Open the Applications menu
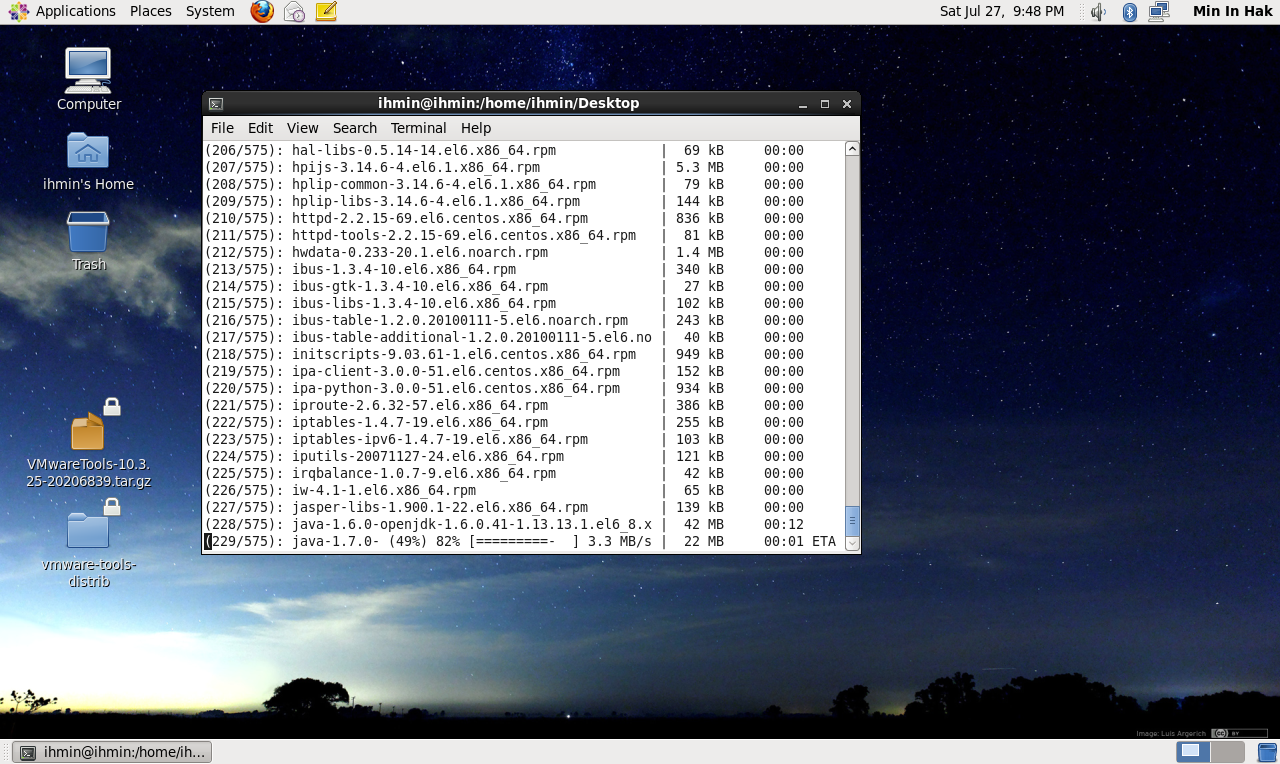This screenshot has height=764, width=1280. (x=76, y=11)
